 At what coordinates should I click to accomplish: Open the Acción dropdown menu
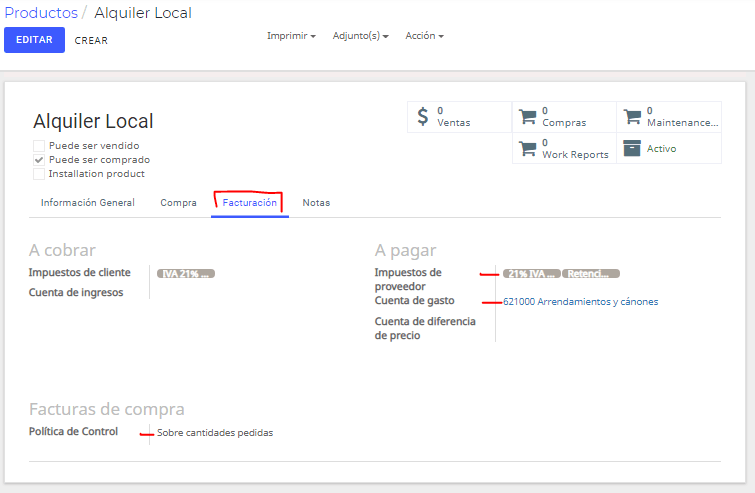pyautogui.click(x=424, y=36)
